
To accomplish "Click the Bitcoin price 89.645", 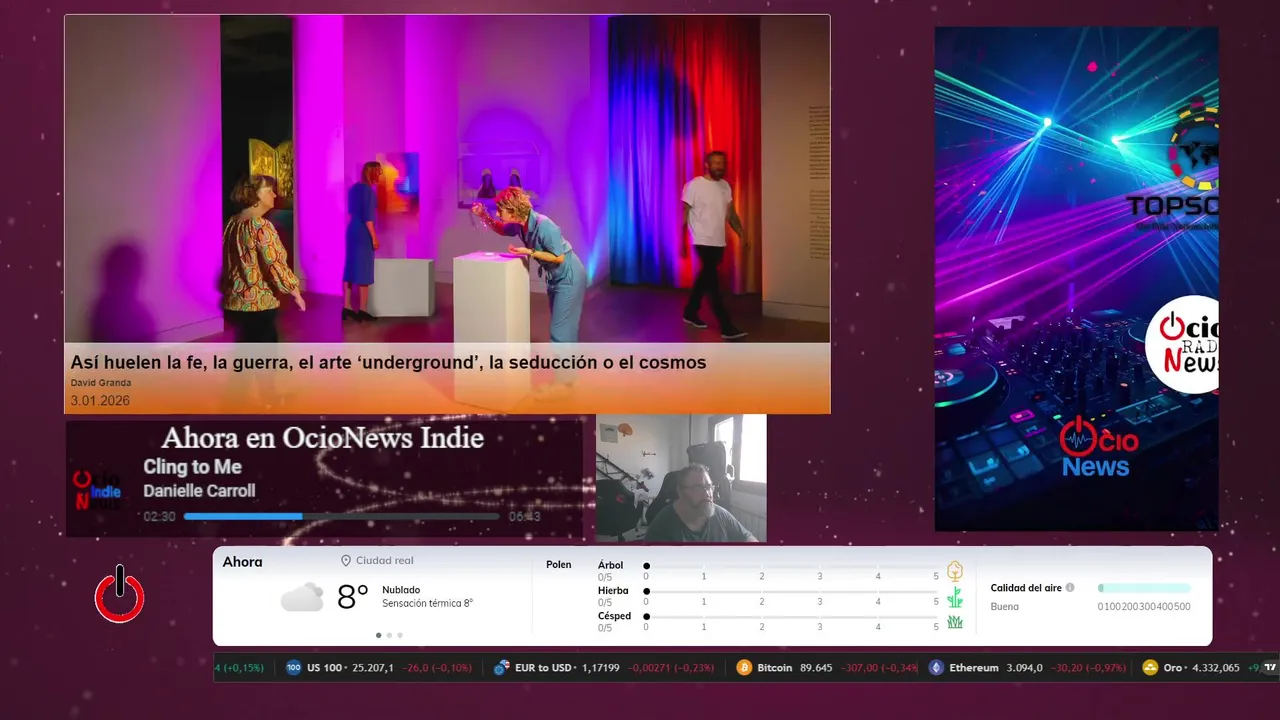I will 817,668.
